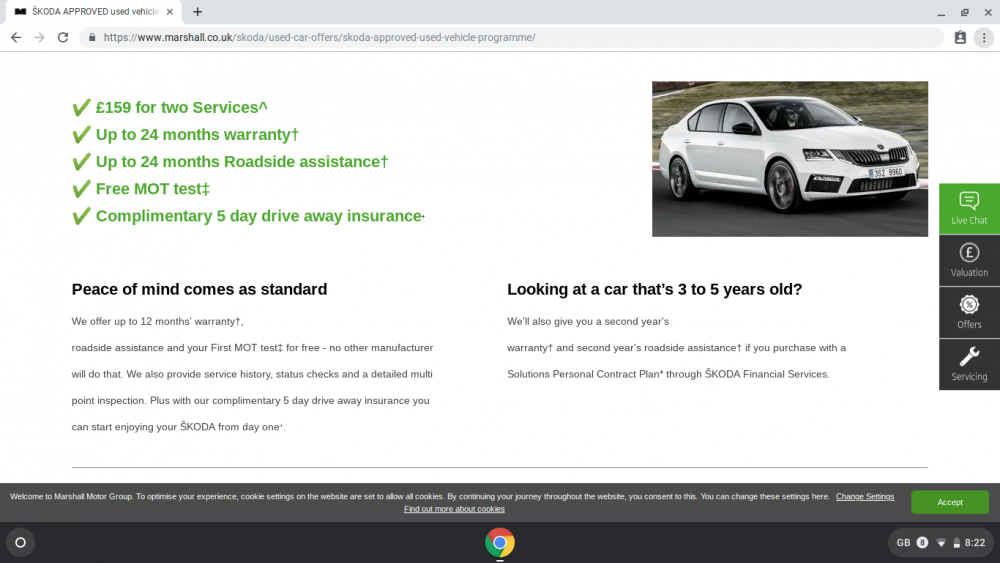This screenshot has width=1000, height=563.
Task: Open Find out more about cookies link
Action: tap(454, 509)
